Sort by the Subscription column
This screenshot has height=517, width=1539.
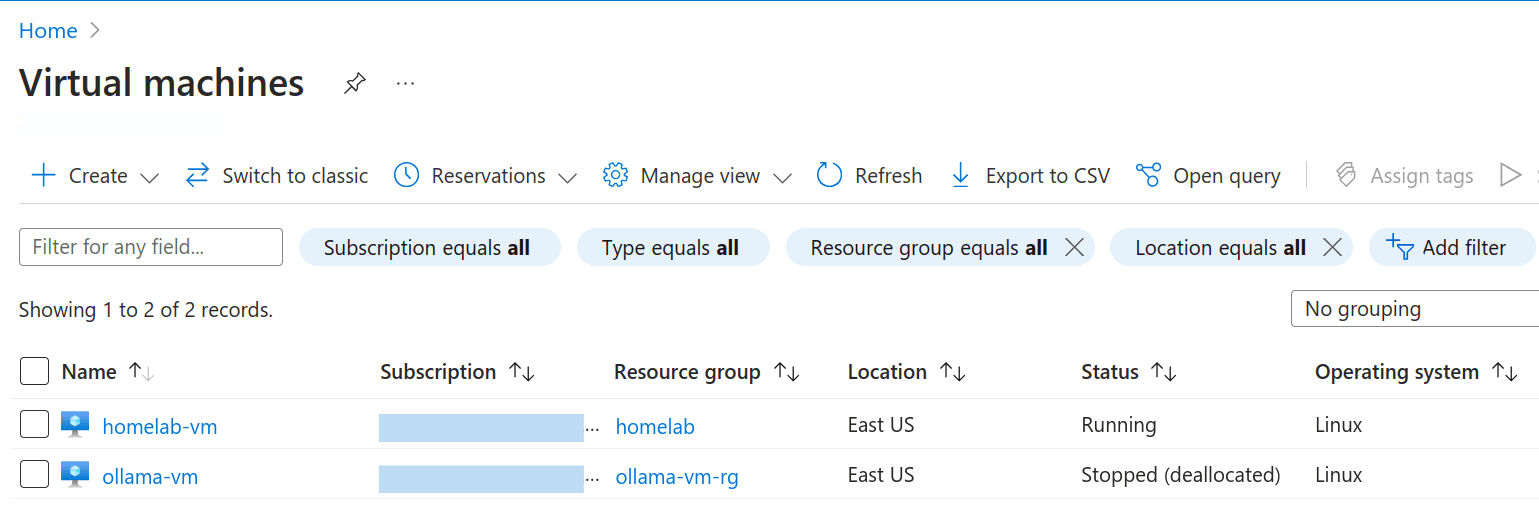point(458,372)
